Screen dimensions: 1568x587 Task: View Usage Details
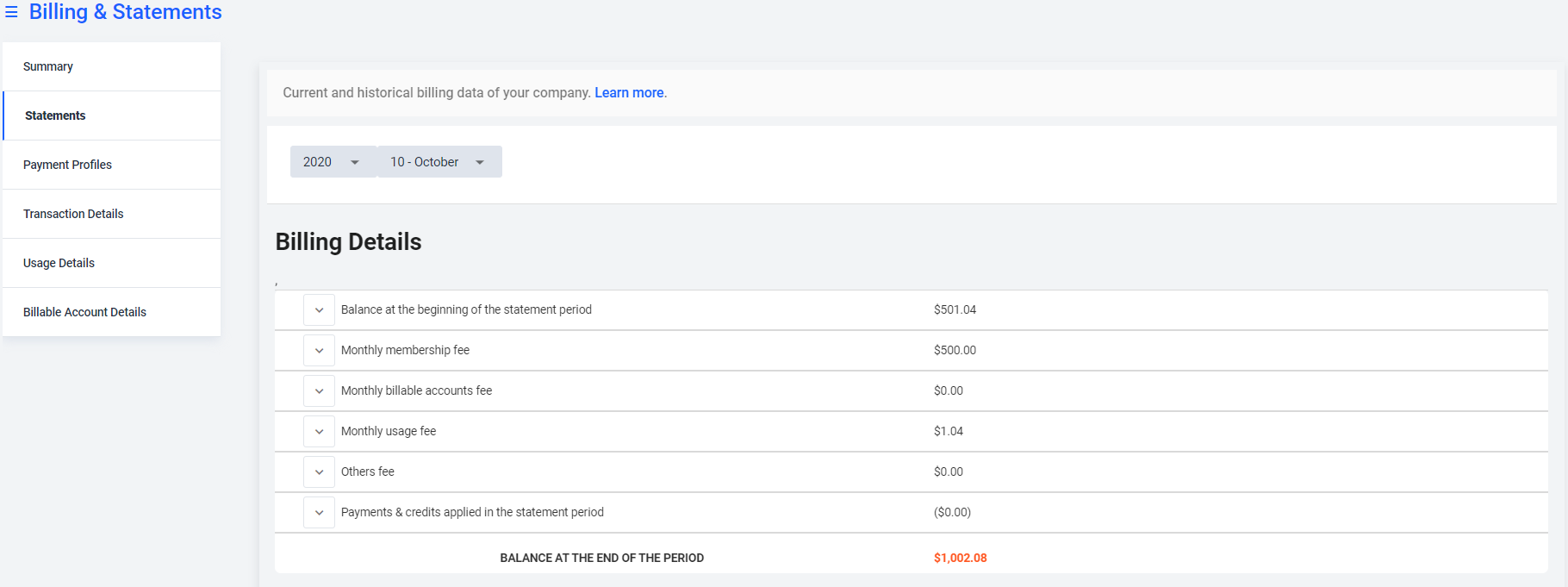coord(111,263)
